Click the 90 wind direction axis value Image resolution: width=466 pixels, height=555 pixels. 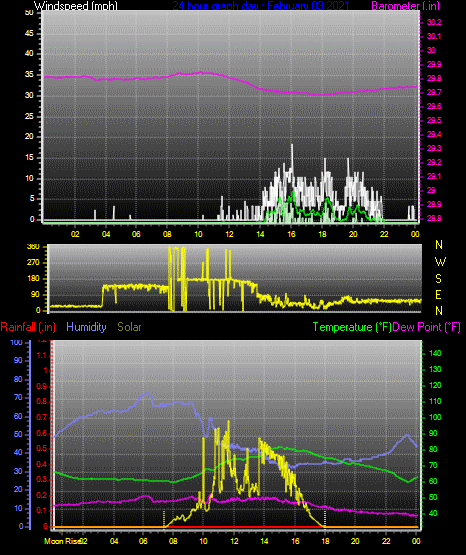pos(36,295)
